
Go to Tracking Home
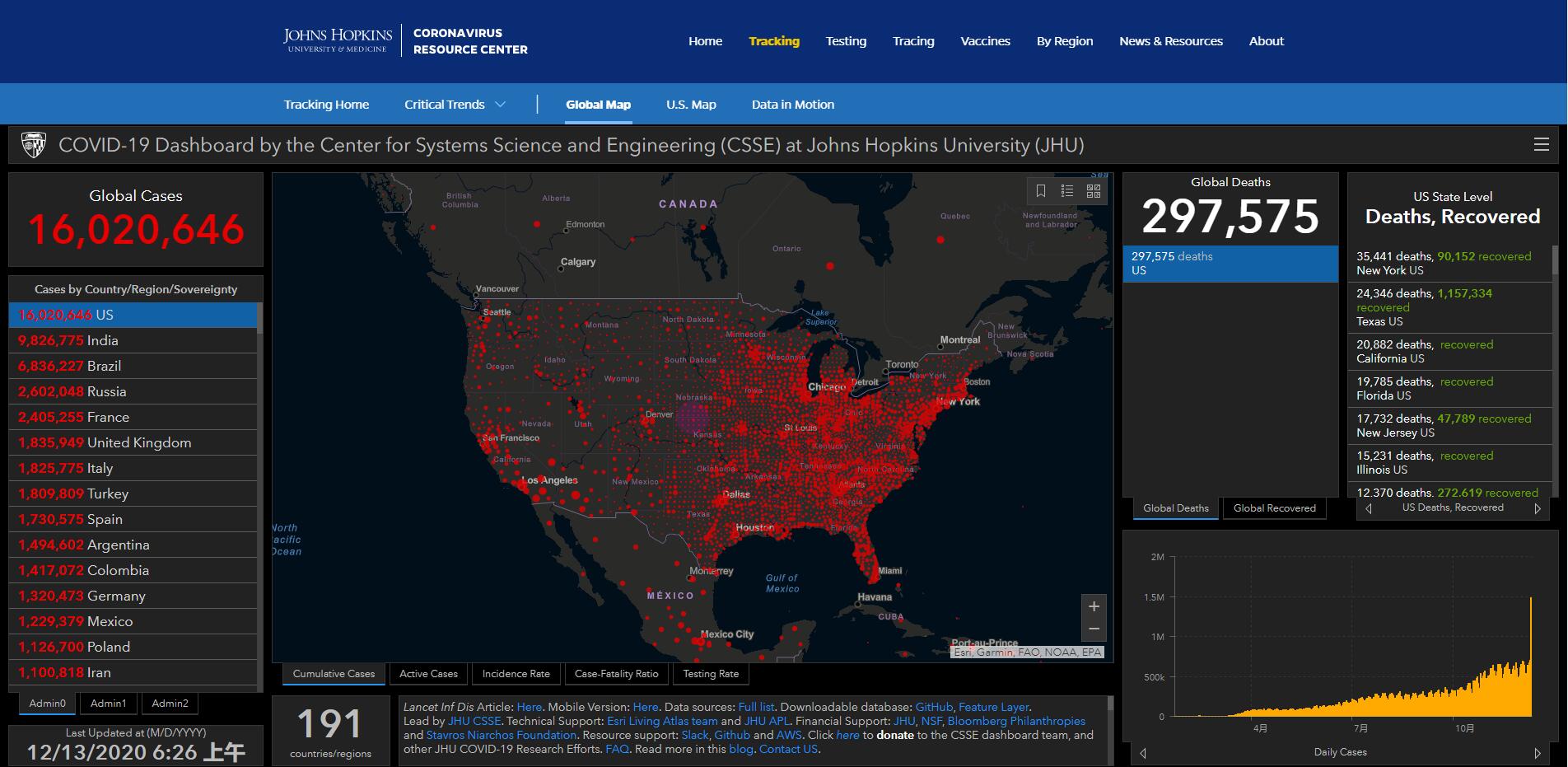click(x=326, y=105)
